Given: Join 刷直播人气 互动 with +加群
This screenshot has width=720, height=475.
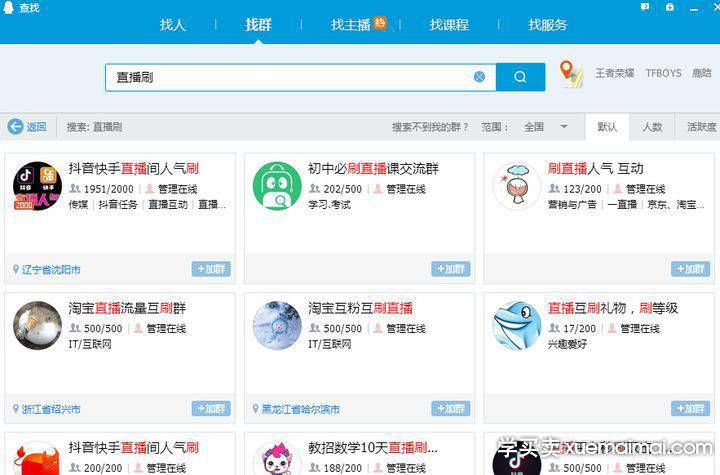Looking at the screenshot, I should click(691, 269).
